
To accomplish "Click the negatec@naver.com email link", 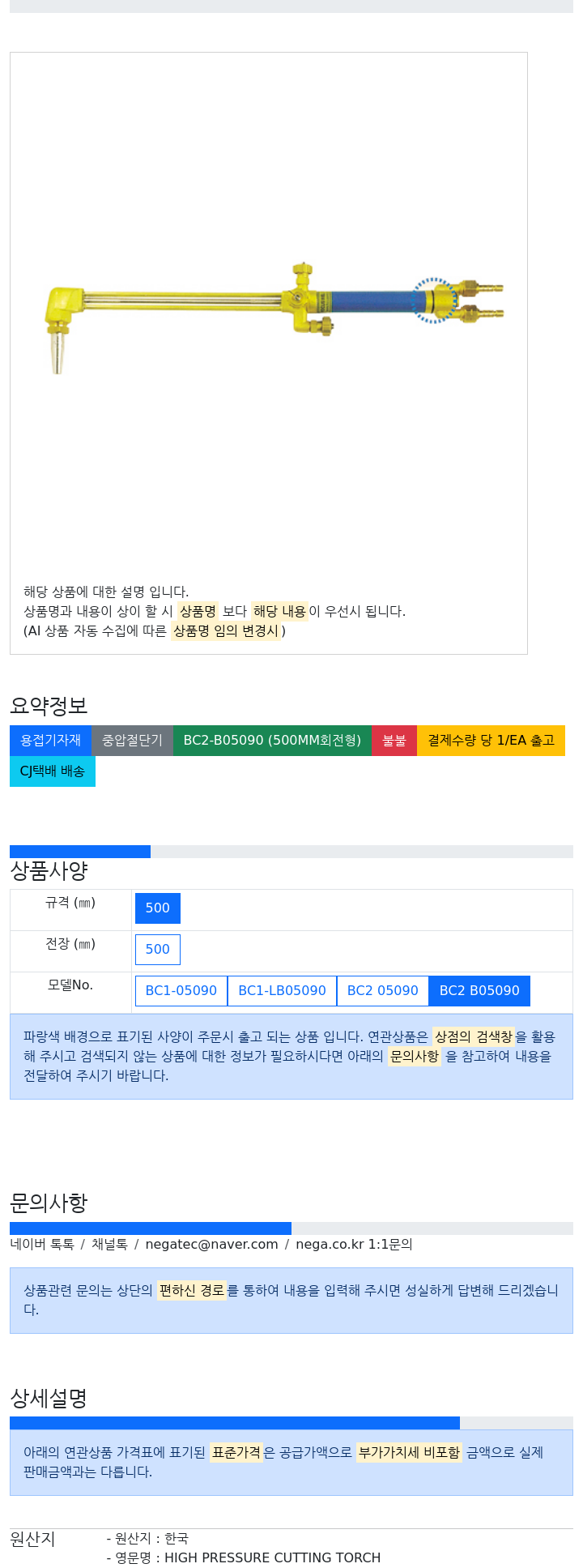I will coord(211,1244).
